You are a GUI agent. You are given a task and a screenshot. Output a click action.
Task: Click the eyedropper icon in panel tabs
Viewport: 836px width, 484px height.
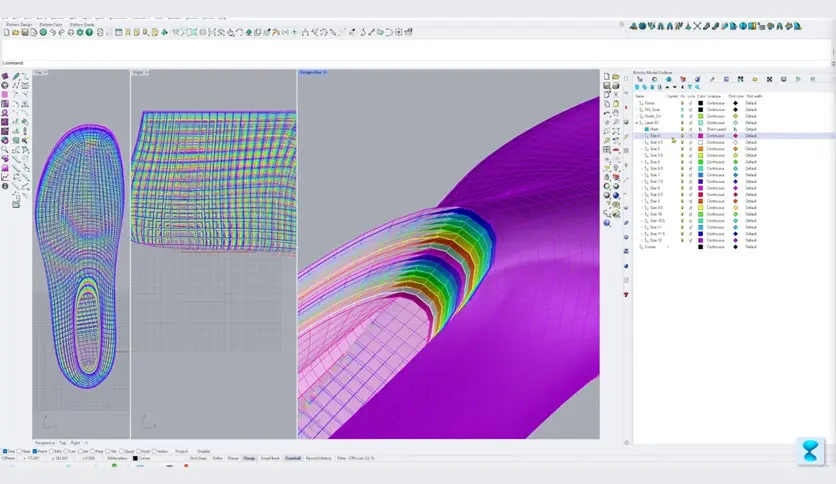[x=712, y=79]
